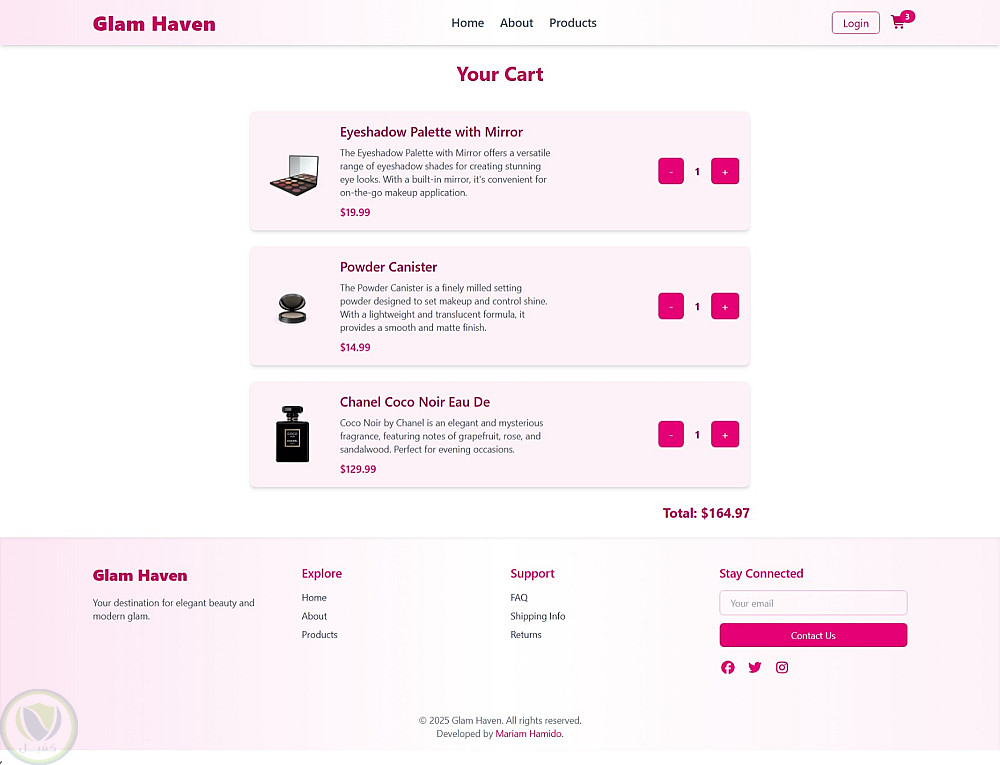Click the Eyeshadow Palette with Mirror title
1000x765 pixels.
tap(431, 132)
